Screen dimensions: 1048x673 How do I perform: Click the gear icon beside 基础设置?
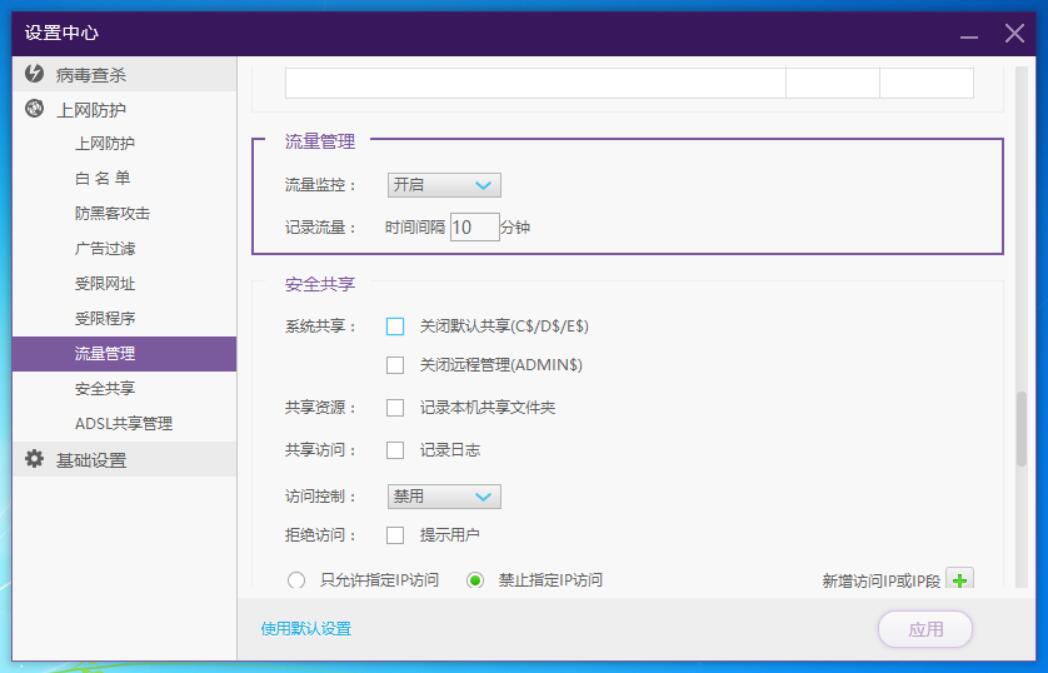pyautogui.click(x=34, y=459)
